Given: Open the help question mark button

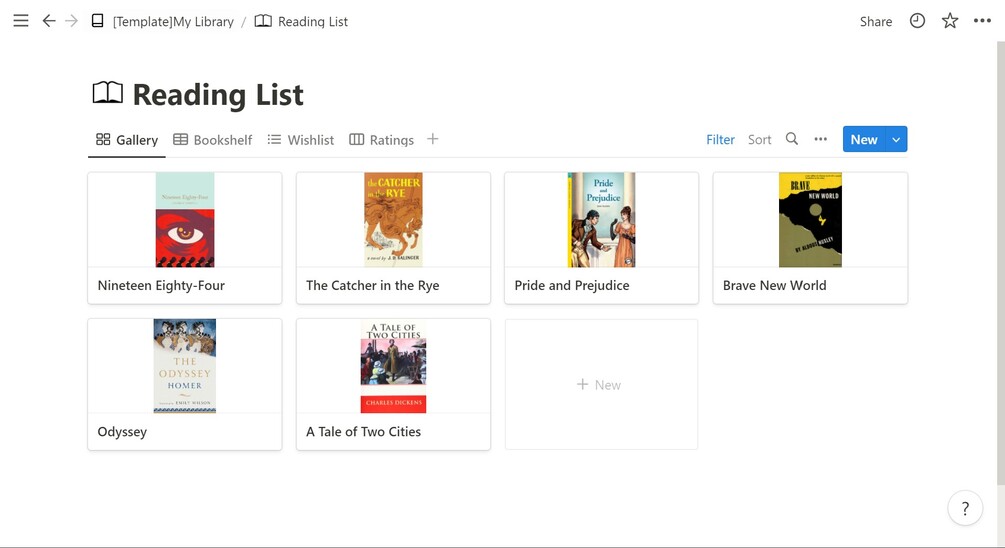Looking at the screenshot, I should (x=964, y=508).
